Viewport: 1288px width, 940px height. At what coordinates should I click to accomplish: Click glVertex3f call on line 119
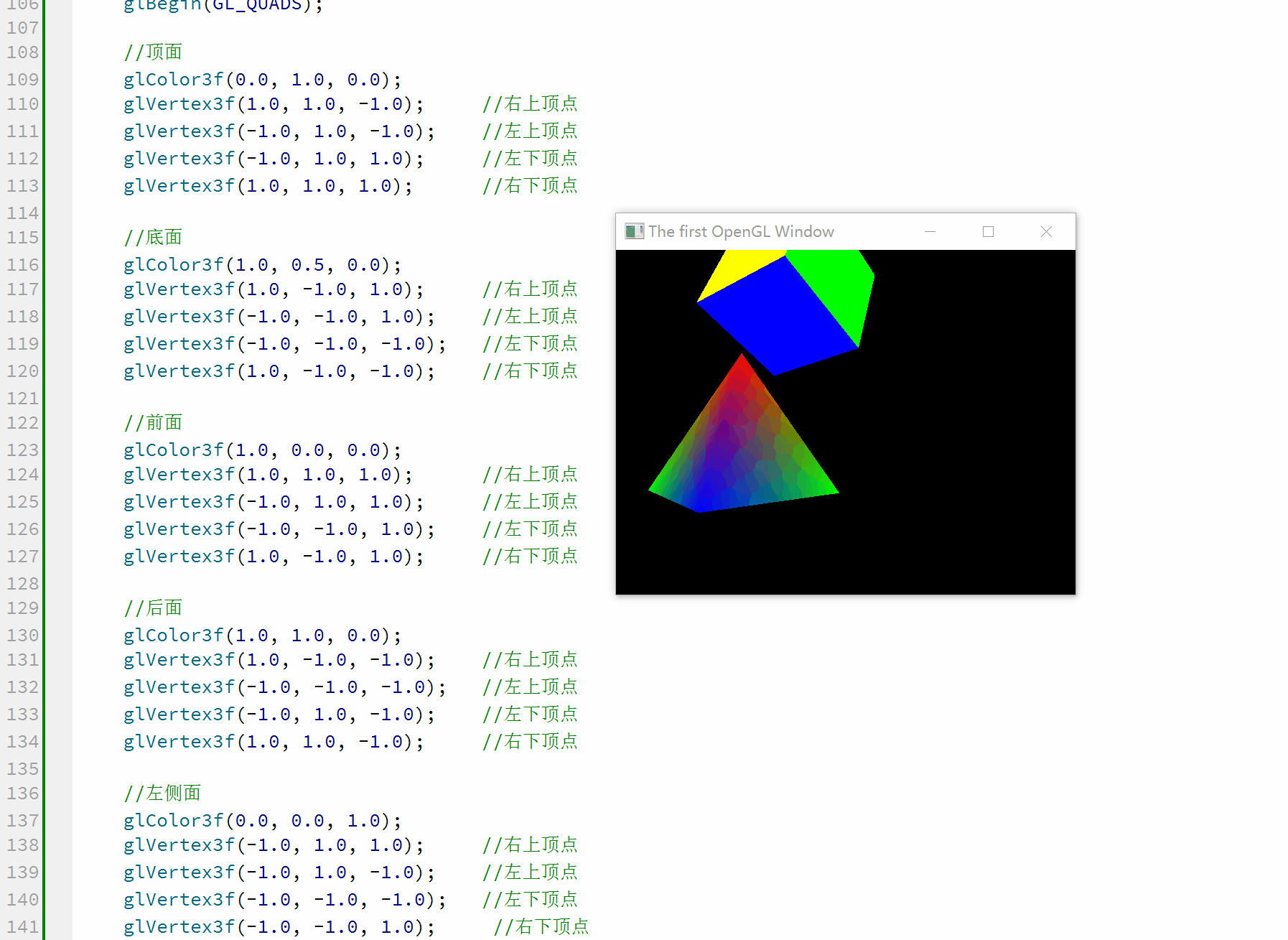[285, 344]
